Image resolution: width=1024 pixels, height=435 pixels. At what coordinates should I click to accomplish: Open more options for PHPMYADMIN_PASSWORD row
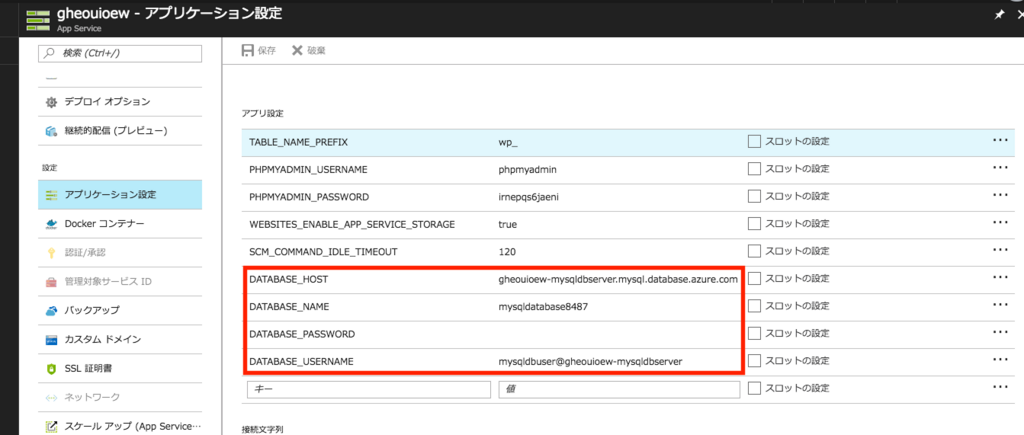click(1000, 195)
